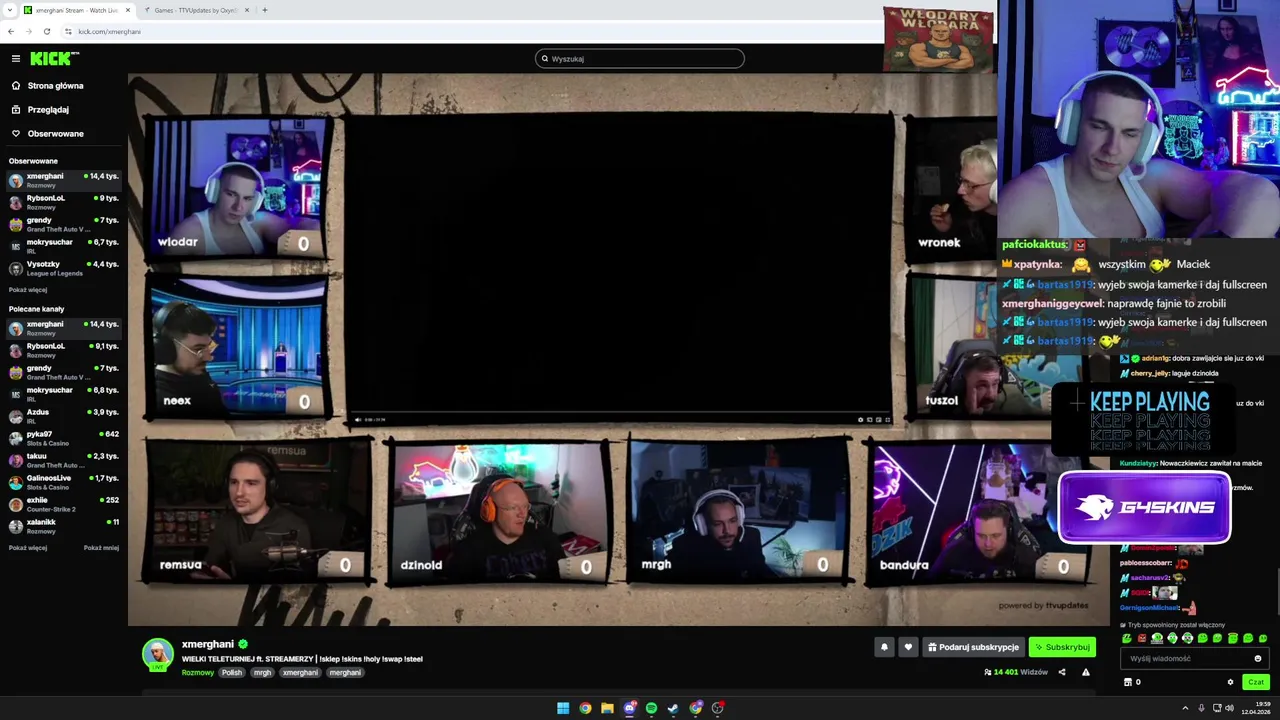Viewport: 1280px width, 720px height.
Task: Open Steam from the taskbar
Action: tap(673, 708)
